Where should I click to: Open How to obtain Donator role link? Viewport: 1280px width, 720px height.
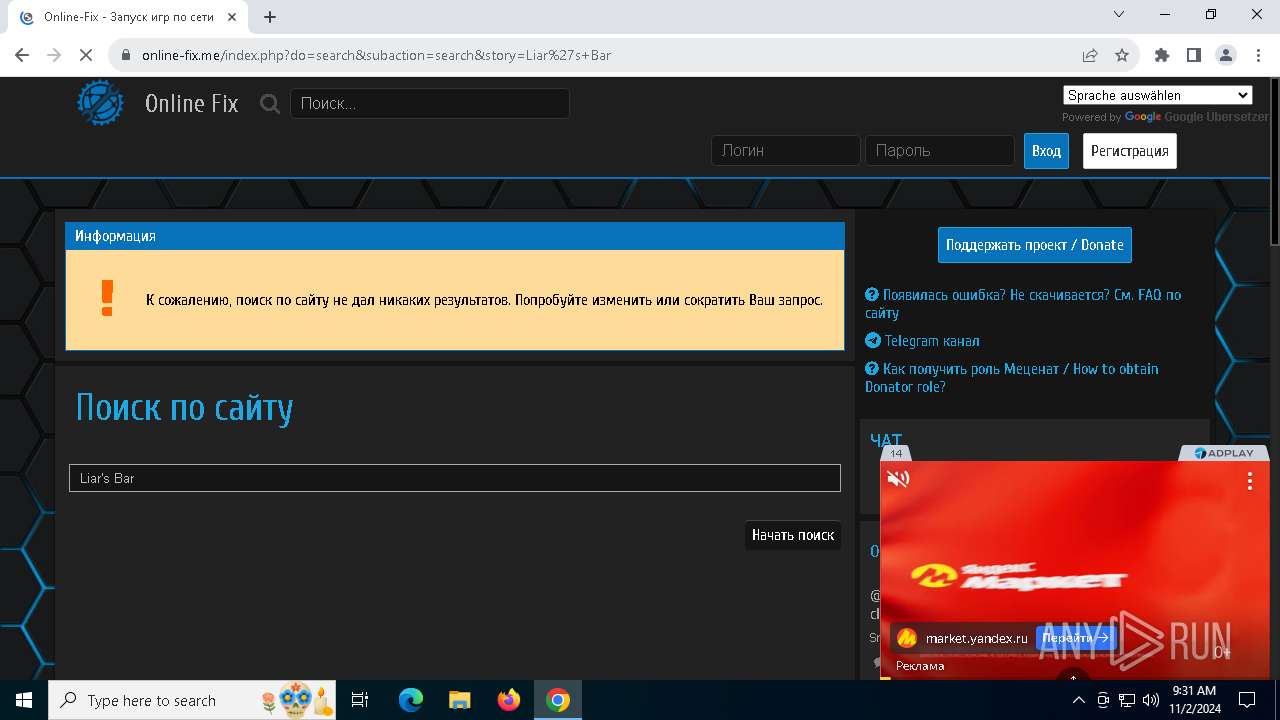click(1012, 377)
